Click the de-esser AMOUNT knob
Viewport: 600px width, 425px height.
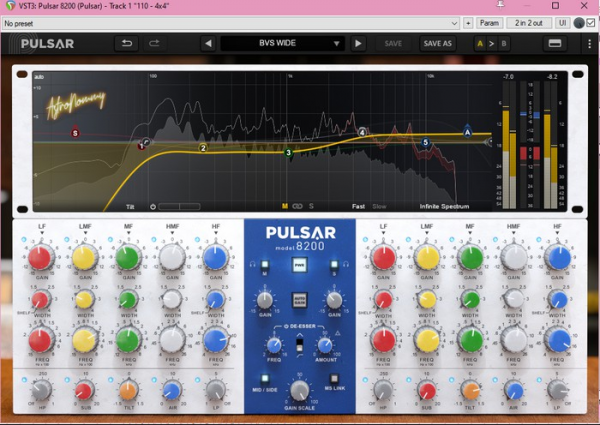pos(325,346)
